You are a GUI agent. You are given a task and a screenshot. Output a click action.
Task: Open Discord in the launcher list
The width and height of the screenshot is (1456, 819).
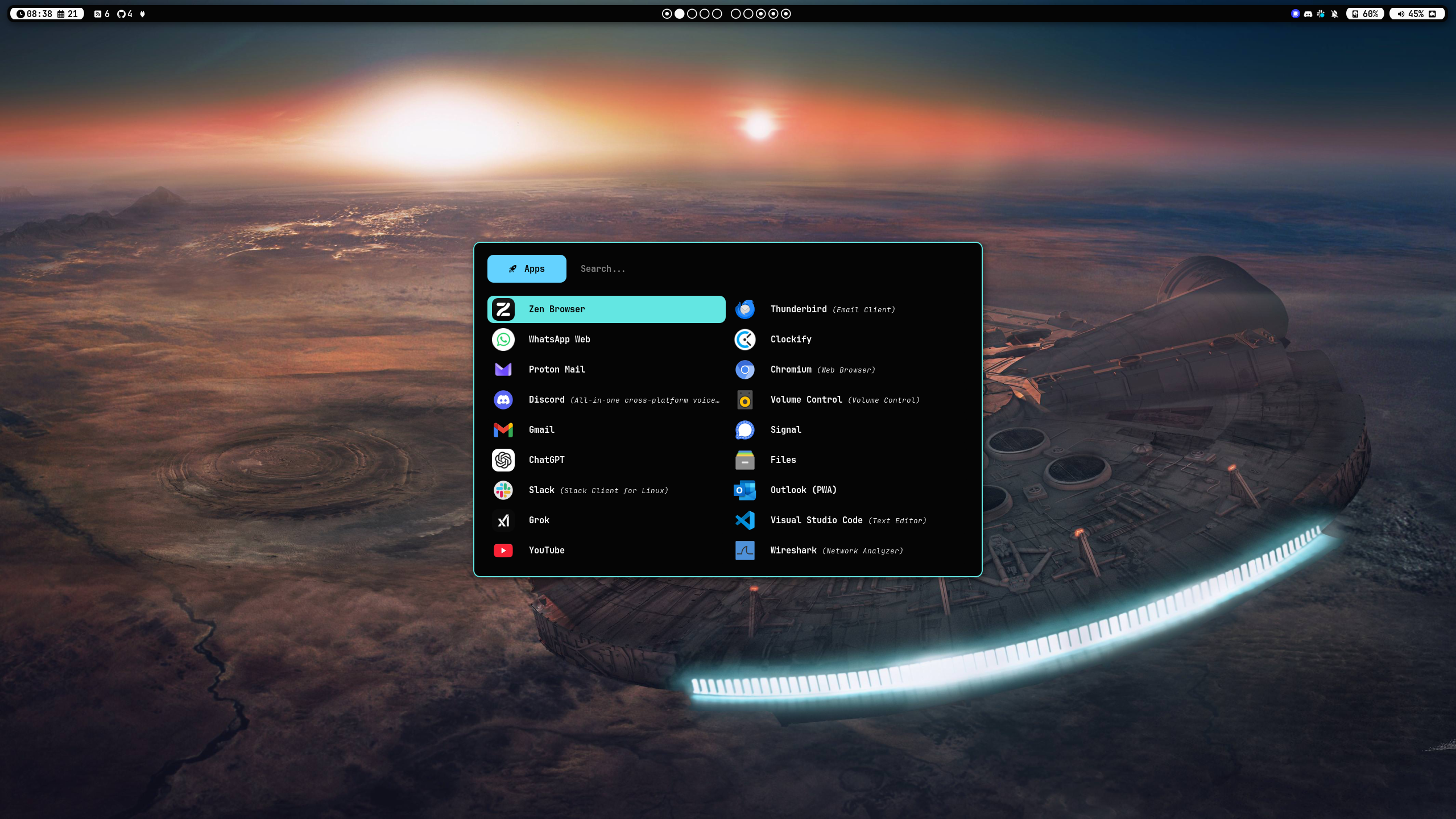[606, 400]
